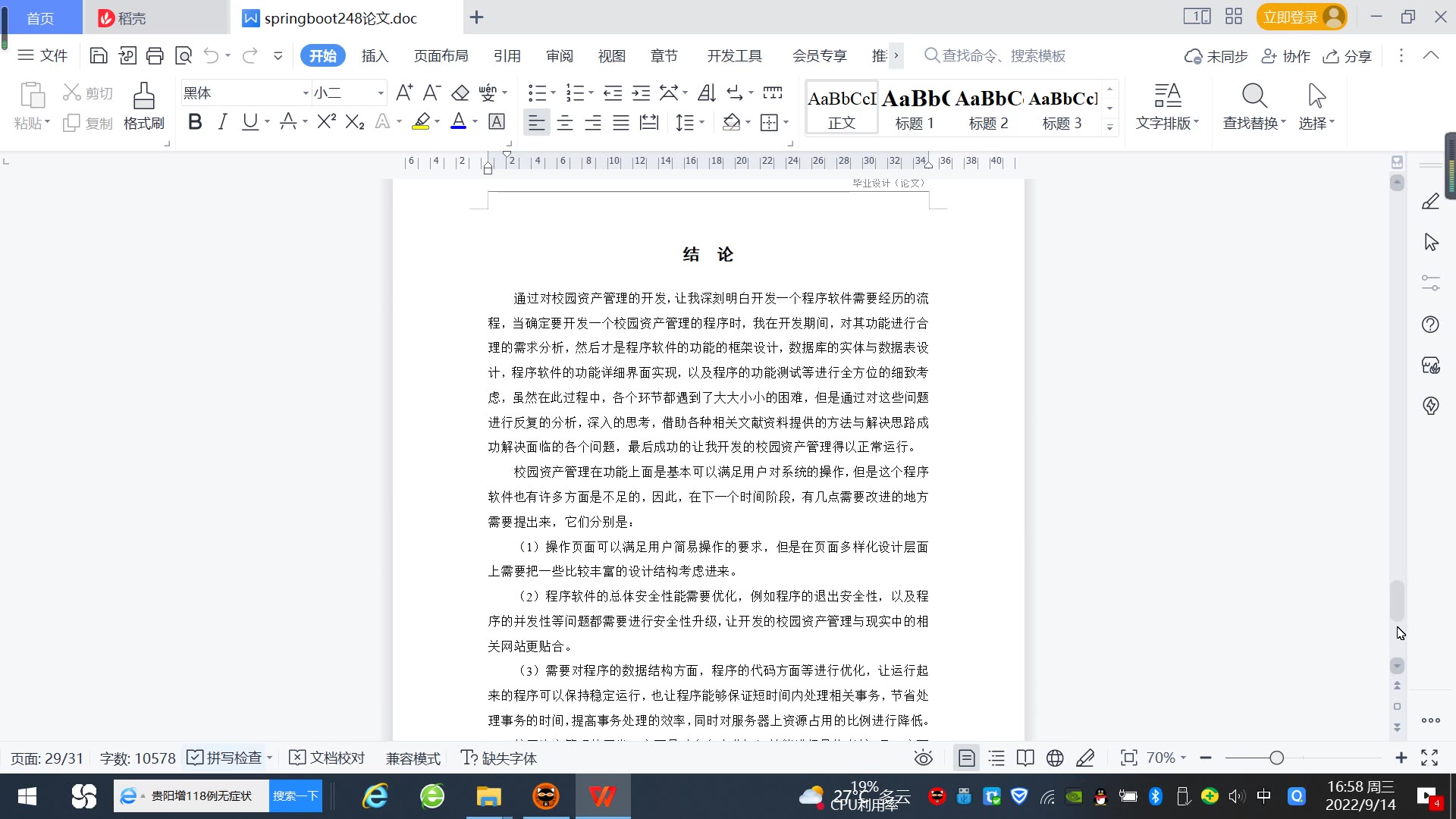Open Print Preview icon
Viewport: 1456px width, 819px height.
(x=184, y=55)
